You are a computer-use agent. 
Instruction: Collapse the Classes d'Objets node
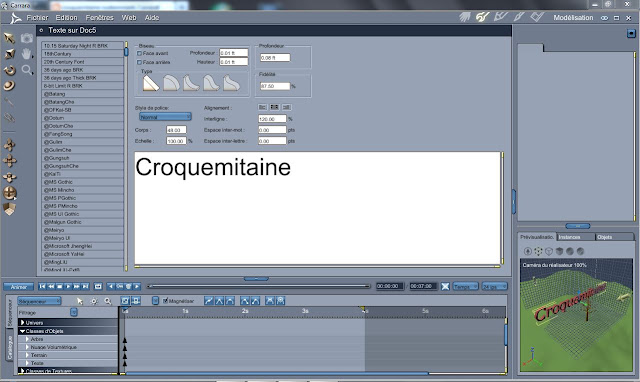point(22,331)
